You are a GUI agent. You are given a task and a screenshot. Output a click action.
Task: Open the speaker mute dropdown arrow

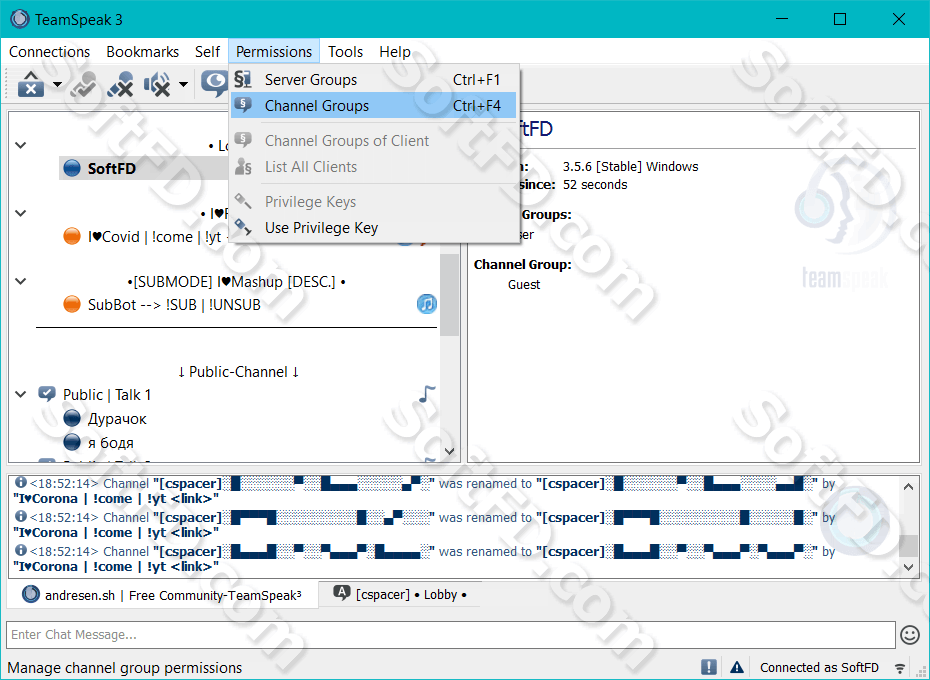coord(183,84)
